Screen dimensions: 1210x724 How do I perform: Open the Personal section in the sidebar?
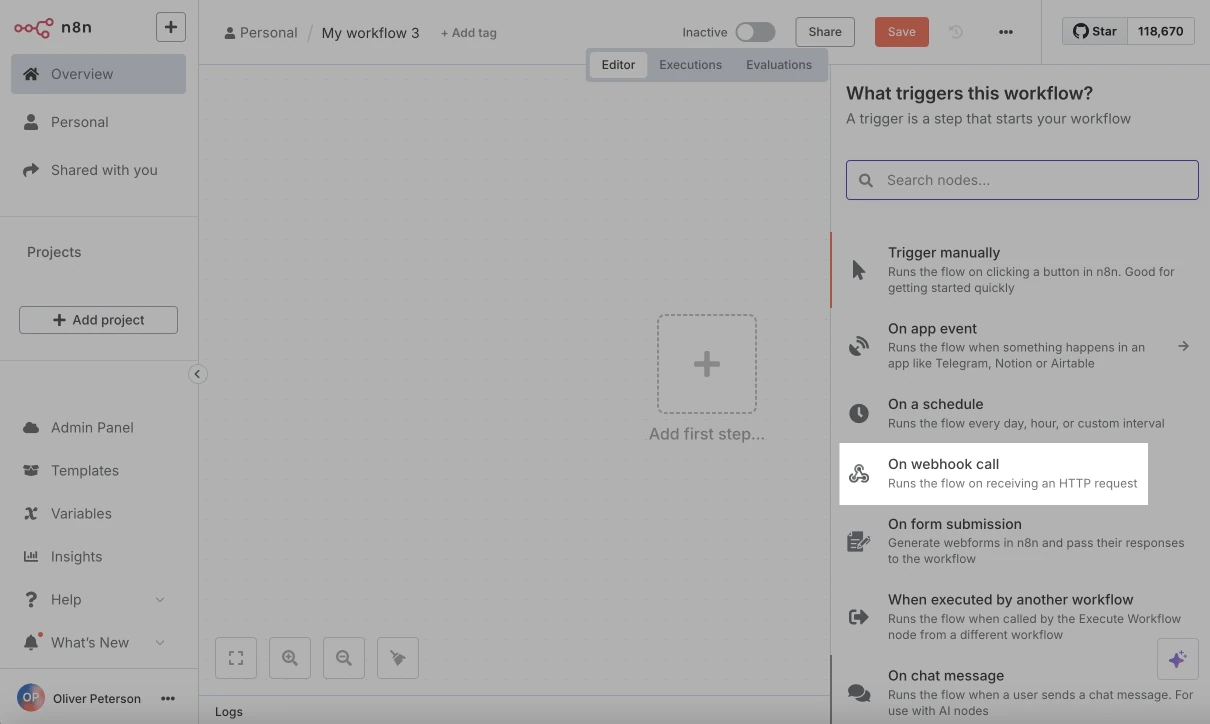click(x=98, y=122)
